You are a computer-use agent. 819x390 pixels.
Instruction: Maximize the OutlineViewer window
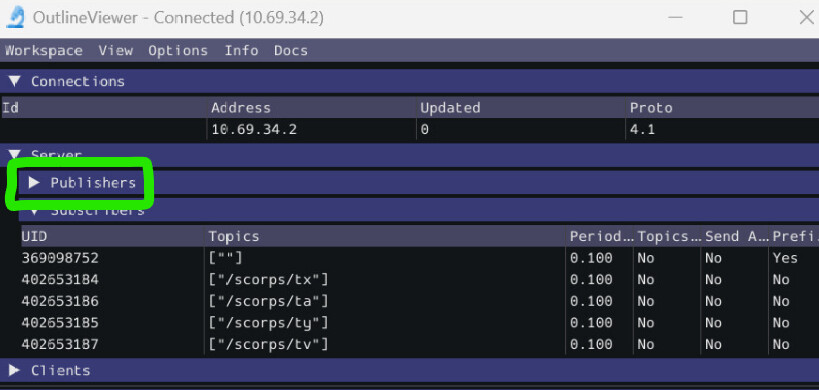pyautogui.click(x=740, y=18)
